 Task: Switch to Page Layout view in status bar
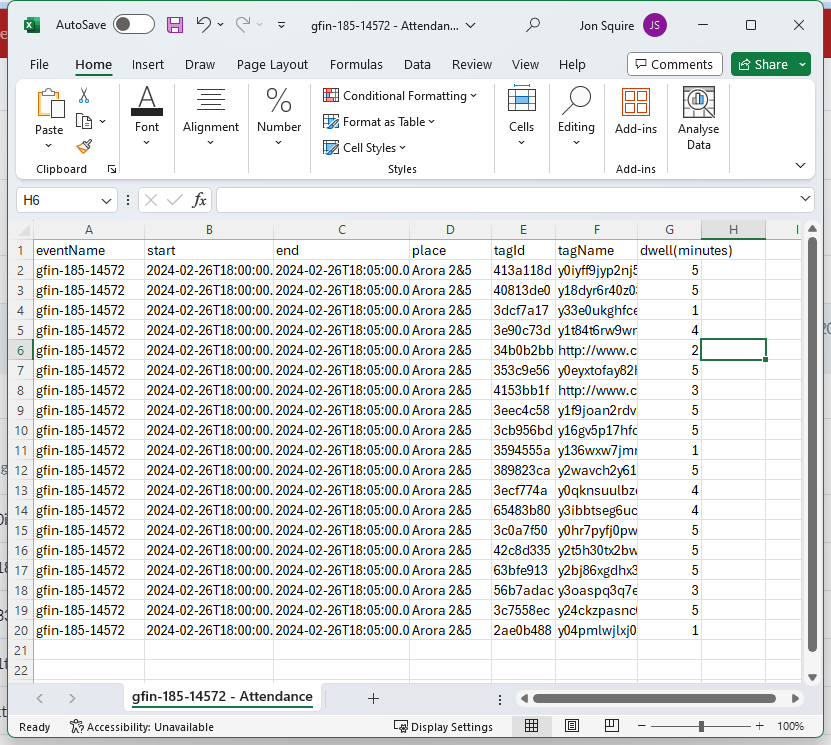pyautogui.click(x=571, y=726)
